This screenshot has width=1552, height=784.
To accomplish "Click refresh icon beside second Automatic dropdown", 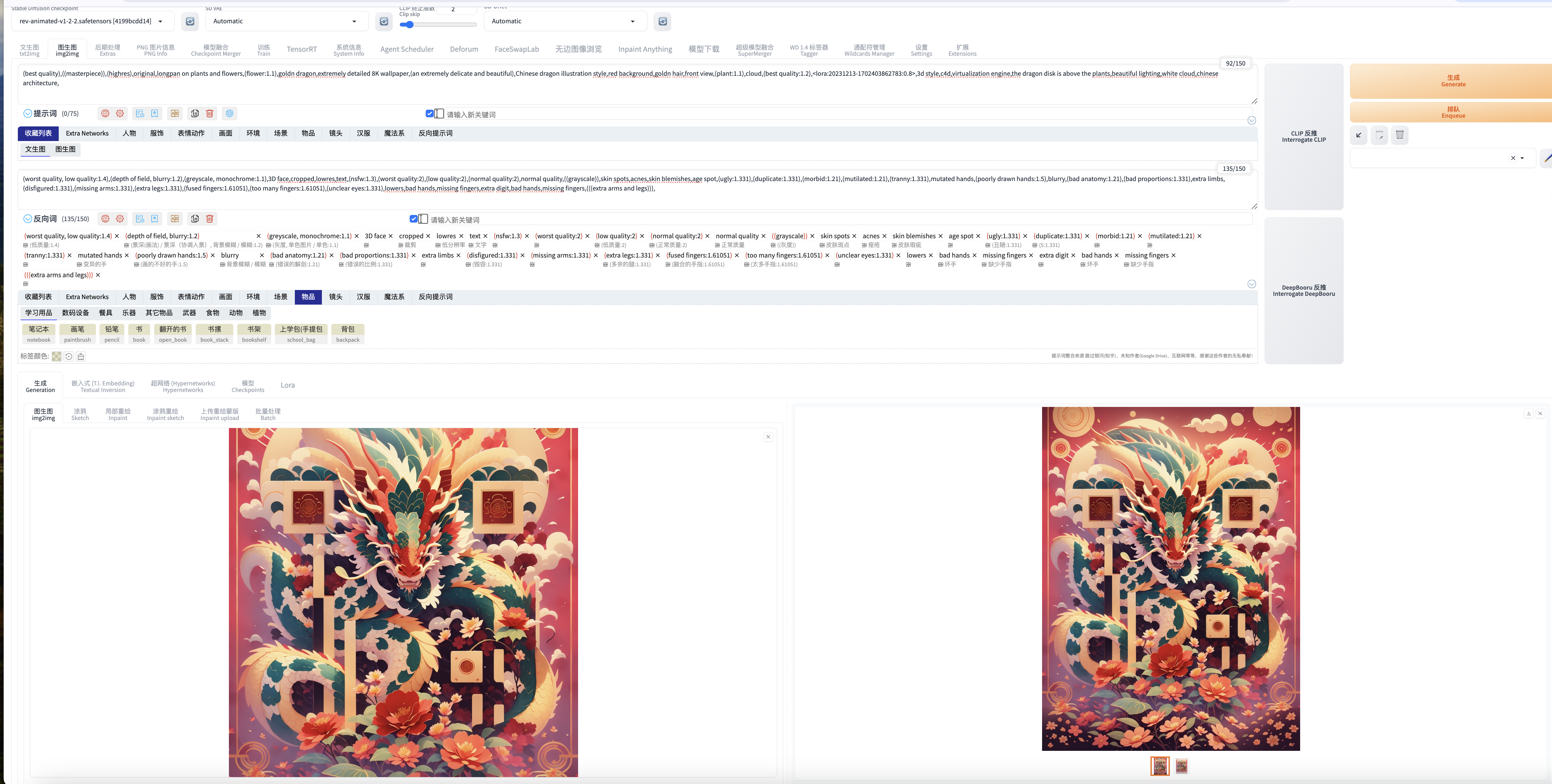I will tap(663, 21).
